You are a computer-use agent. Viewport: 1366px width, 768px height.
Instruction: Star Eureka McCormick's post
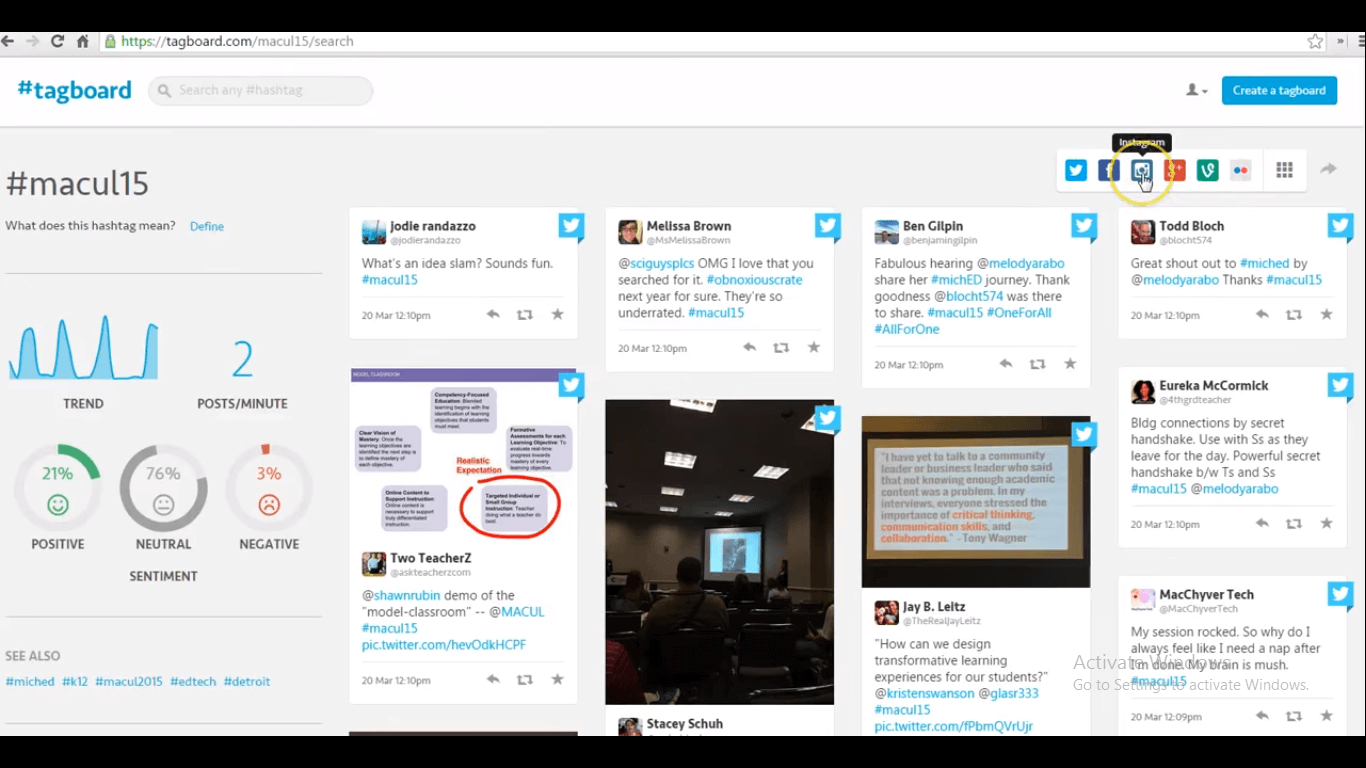tap(1327, 523)
